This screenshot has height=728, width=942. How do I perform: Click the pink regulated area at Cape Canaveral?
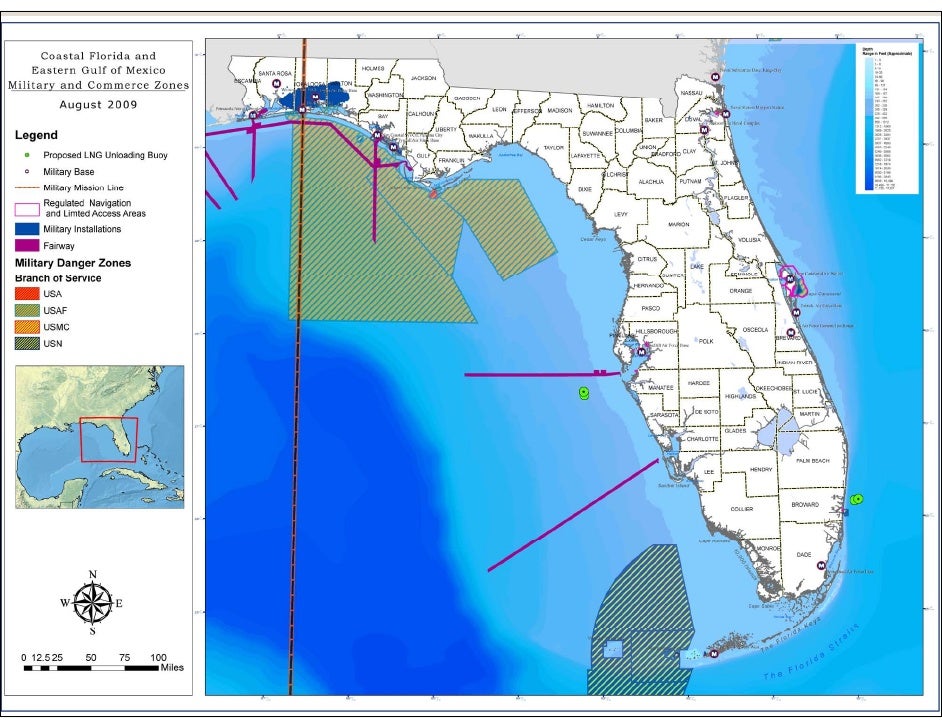792,281
